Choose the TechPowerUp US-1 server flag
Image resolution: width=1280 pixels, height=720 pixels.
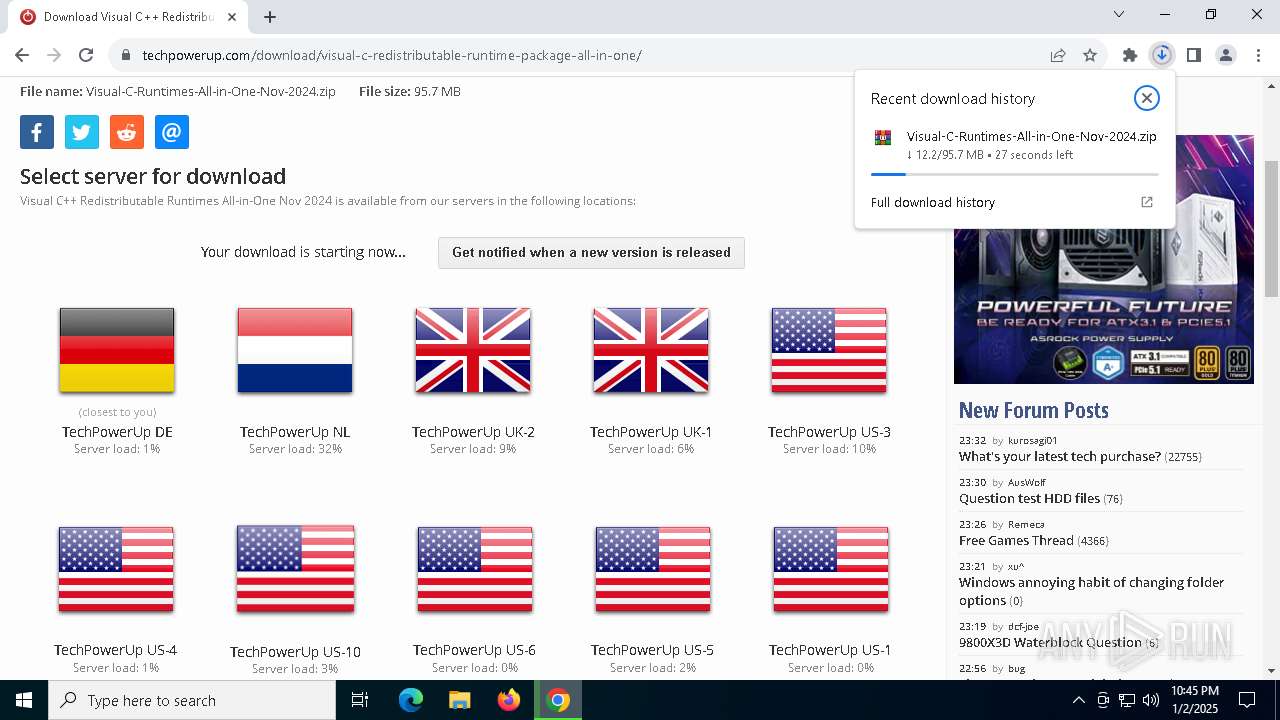[831, 569]
